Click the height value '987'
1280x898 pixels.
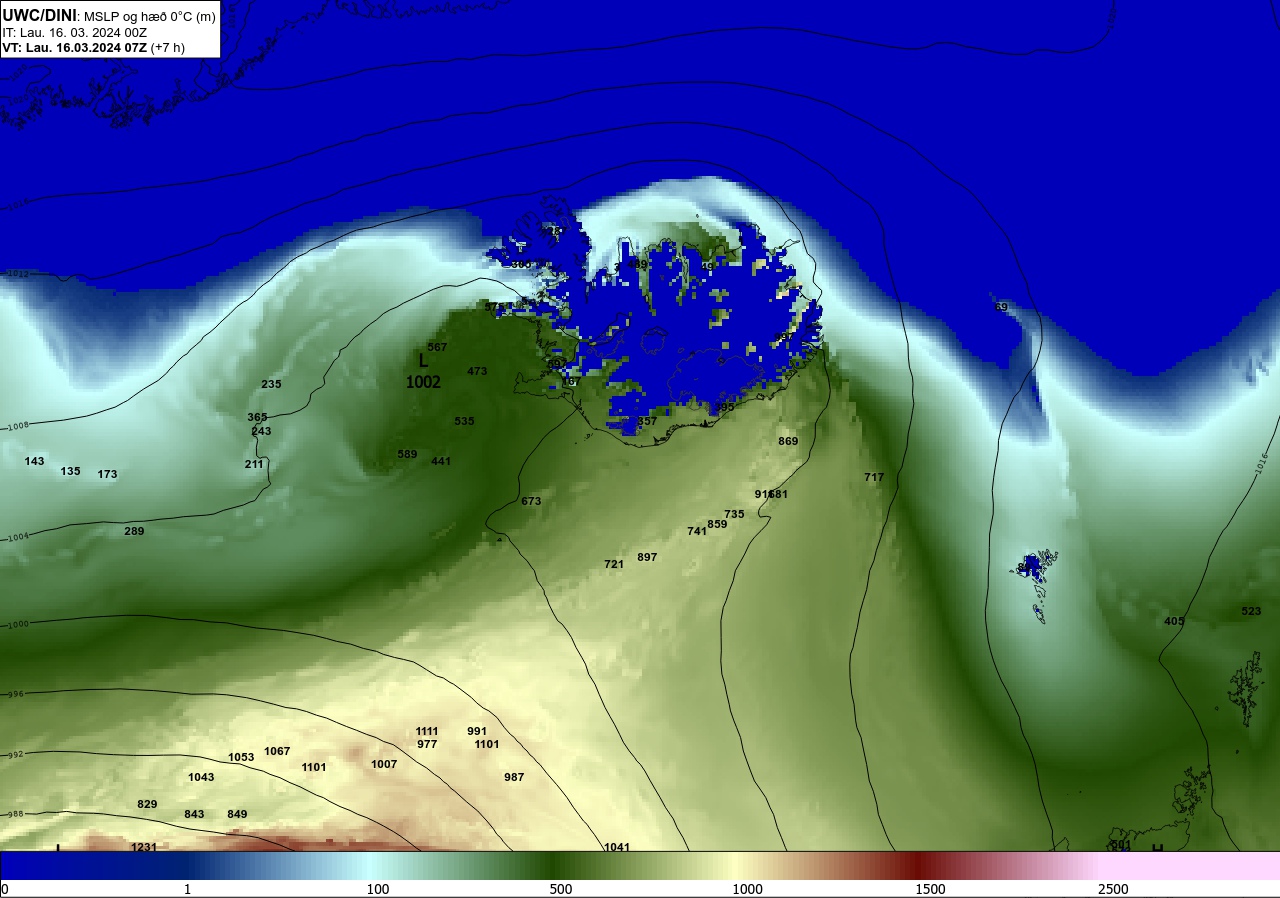[514, 777]
